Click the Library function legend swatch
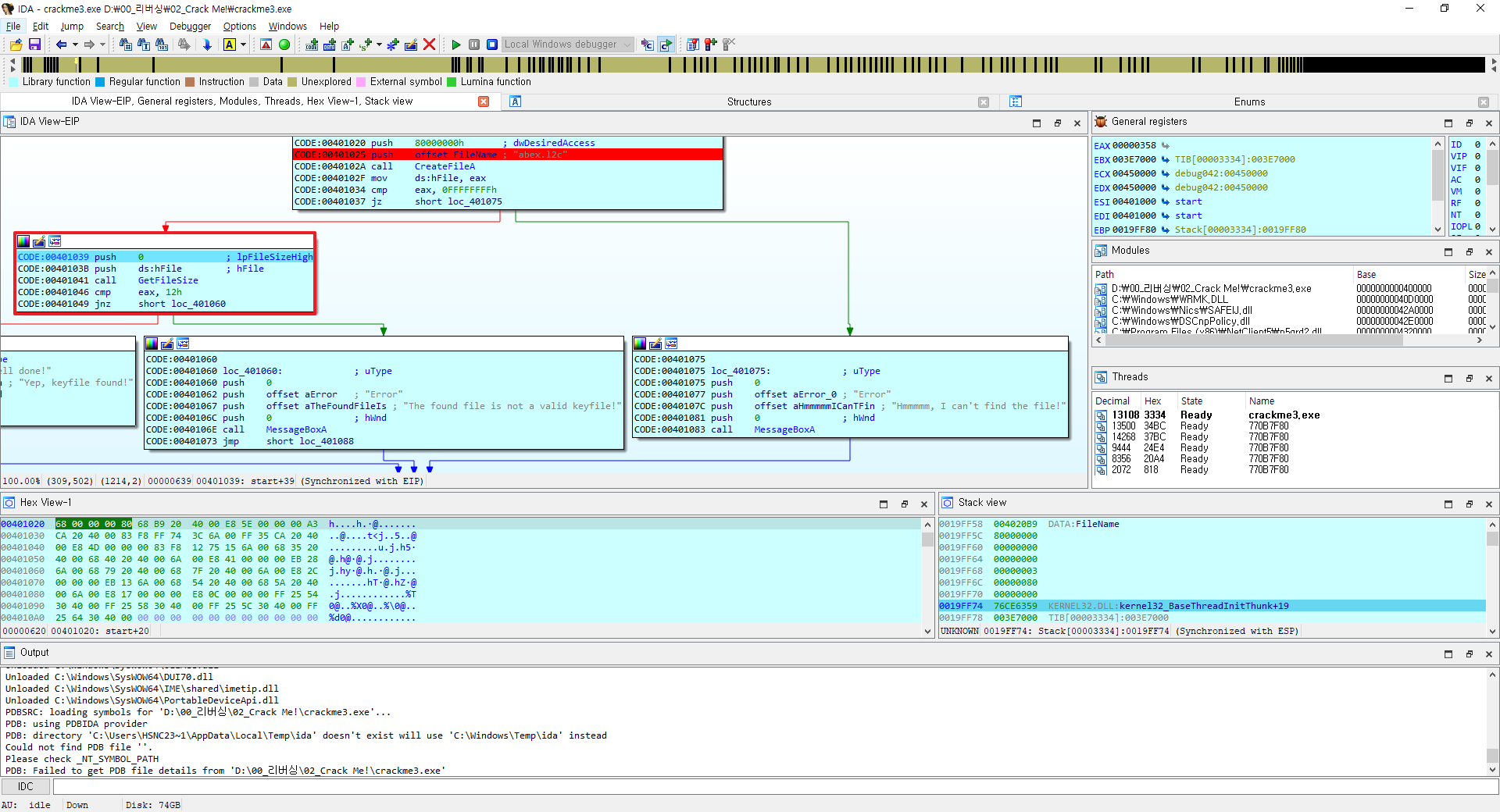Image resolution: width=1500 pixels, height=812 pixels. pyautogui.click(x=13, y=82)
